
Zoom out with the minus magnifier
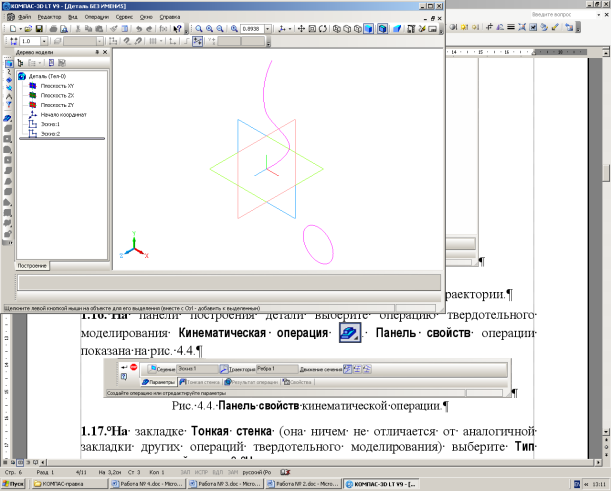click(220, 29)
